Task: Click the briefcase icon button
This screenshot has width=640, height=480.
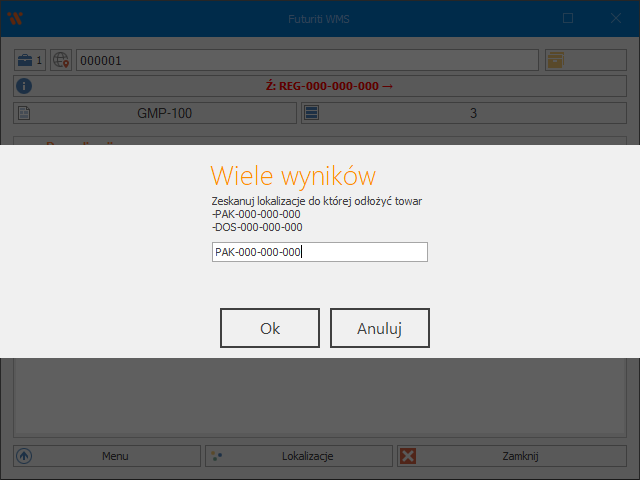Action: pos(25,60)
